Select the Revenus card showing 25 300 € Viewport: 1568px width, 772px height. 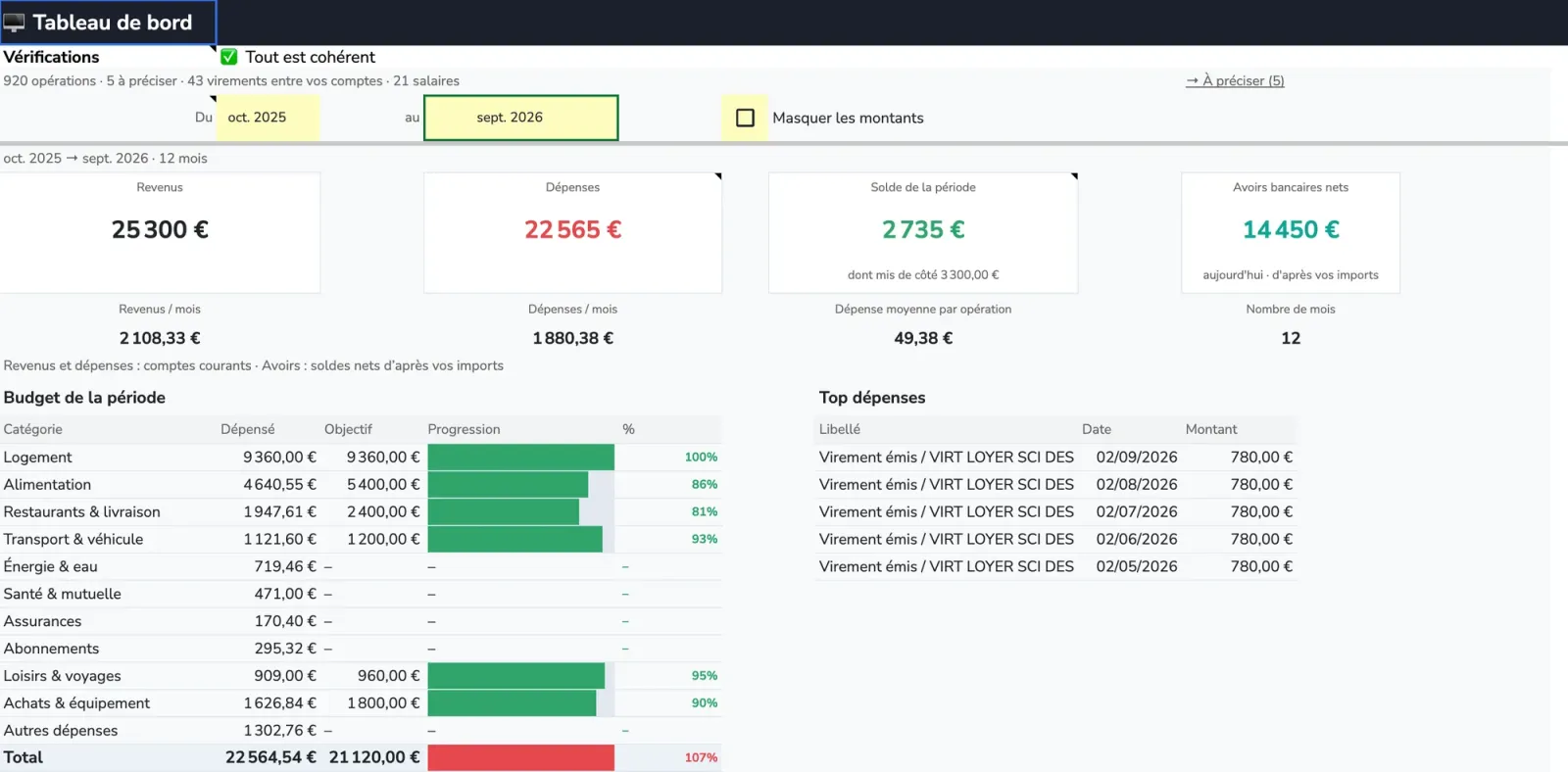pyautogui.click(x=160, y=232)
